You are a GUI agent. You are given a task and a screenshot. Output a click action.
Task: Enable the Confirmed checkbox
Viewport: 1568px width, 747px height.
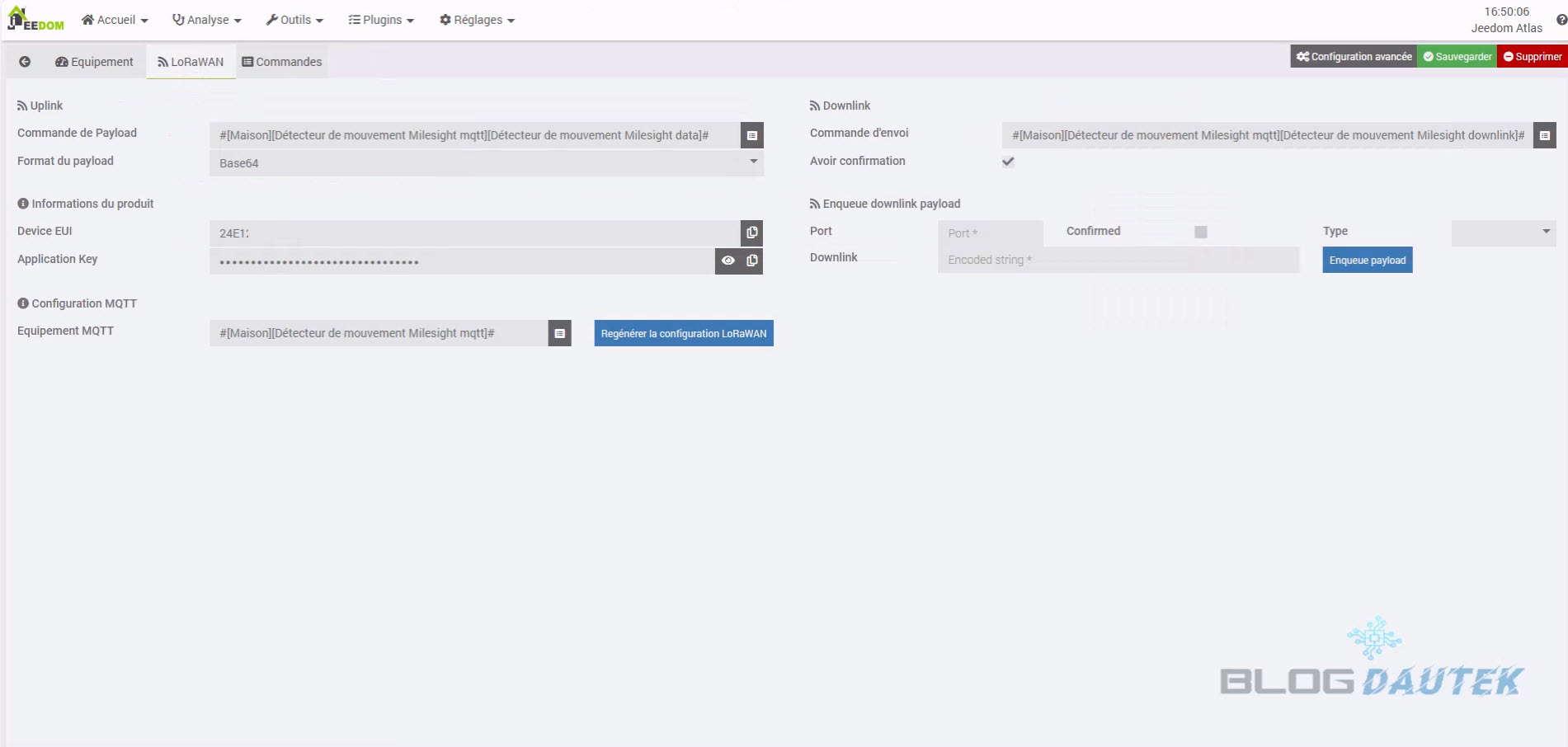[x=1200, y=233]
